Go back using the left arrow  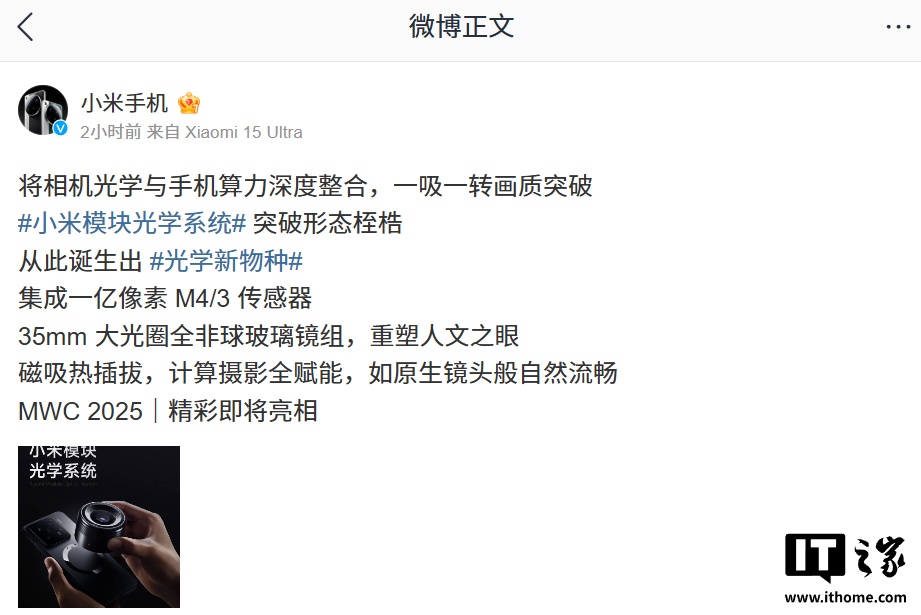(25, 27)
